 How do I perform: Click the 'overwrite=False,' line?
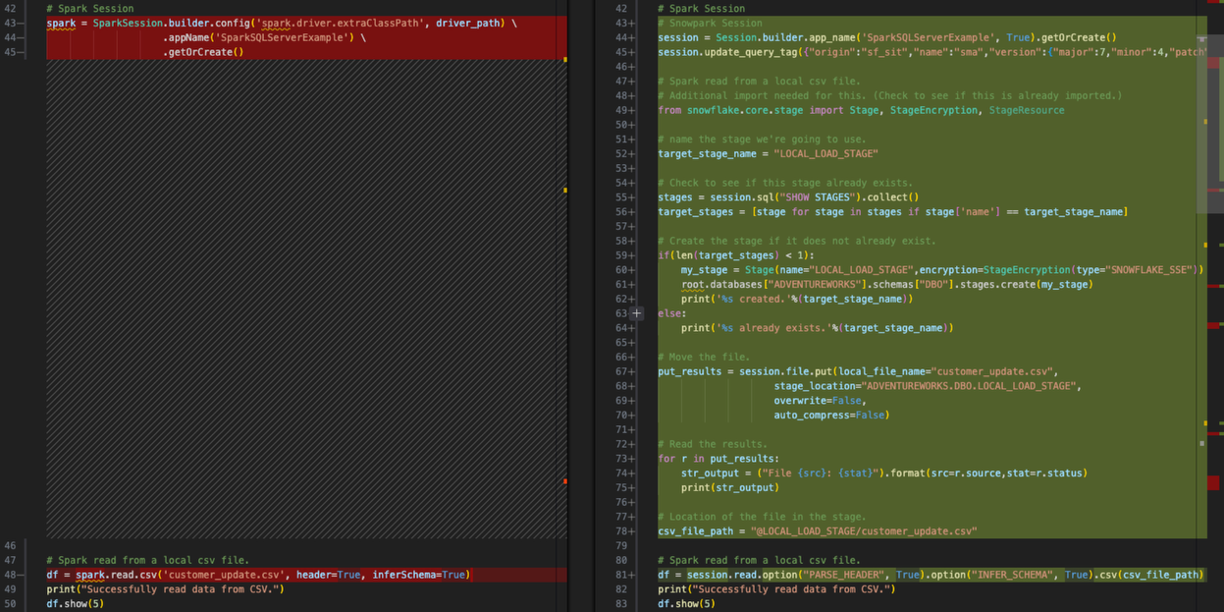820,400
